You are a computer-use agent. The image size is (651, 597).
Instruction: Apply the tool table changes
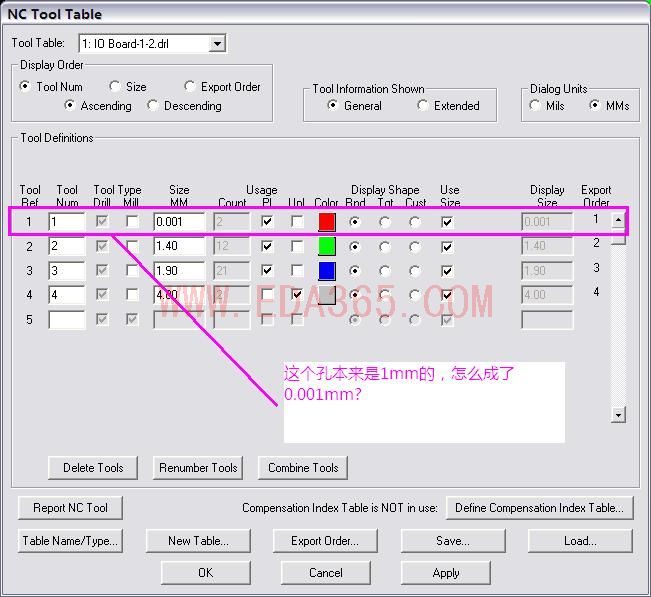(x=445, y=573)
